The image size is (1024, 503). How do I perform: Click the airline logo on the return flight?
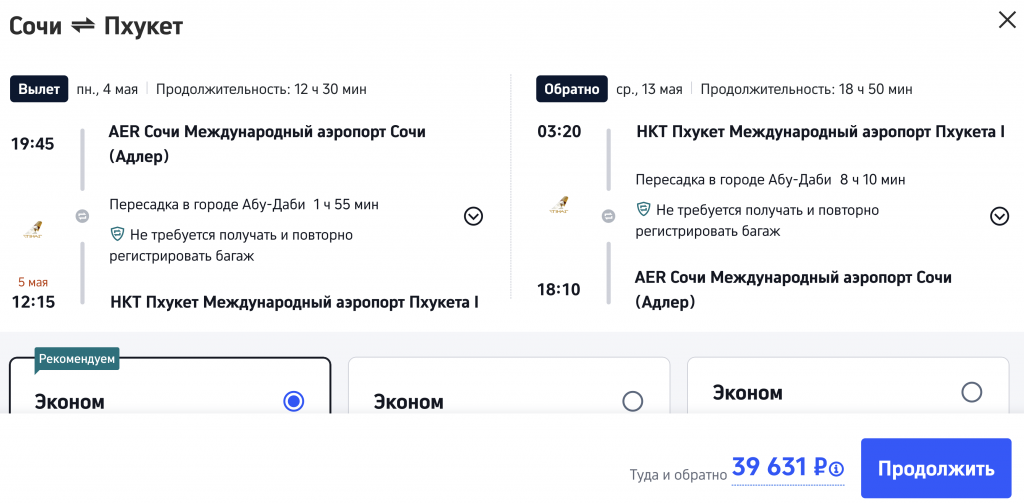point(559,207)
